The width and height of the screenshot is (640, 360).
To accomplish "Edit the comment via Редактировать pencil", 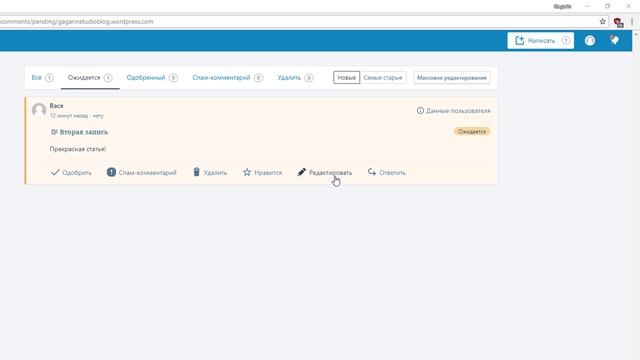I will (324, 173).
